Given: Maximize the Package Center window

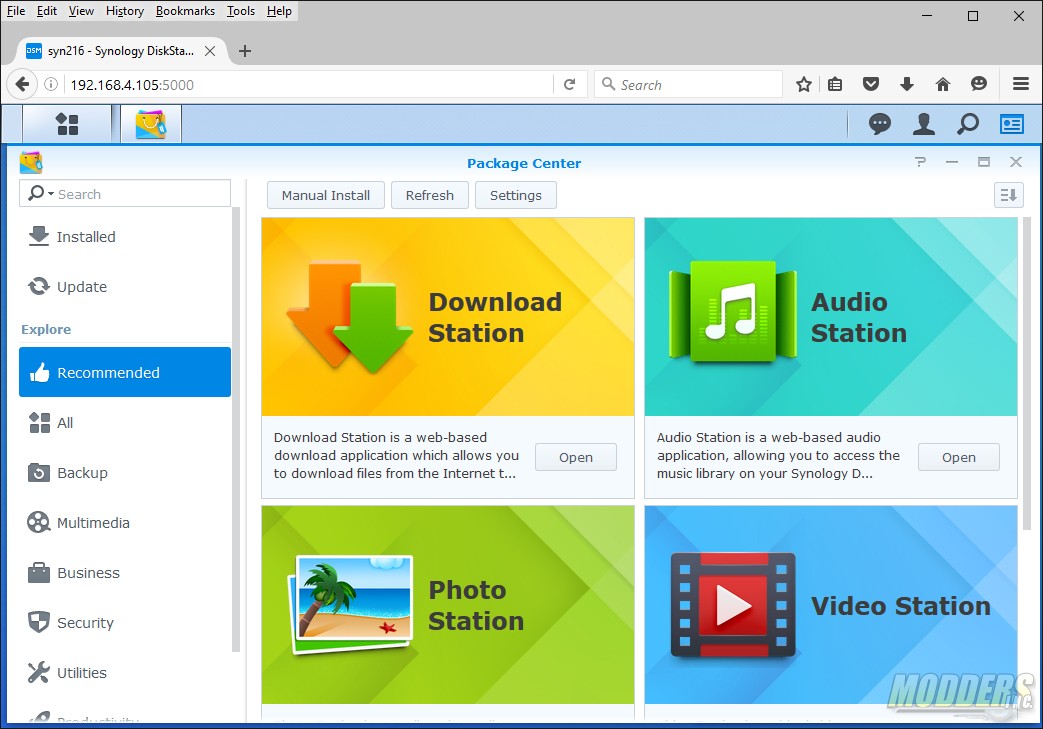Looking at the screenshot, I should [984, 162].
